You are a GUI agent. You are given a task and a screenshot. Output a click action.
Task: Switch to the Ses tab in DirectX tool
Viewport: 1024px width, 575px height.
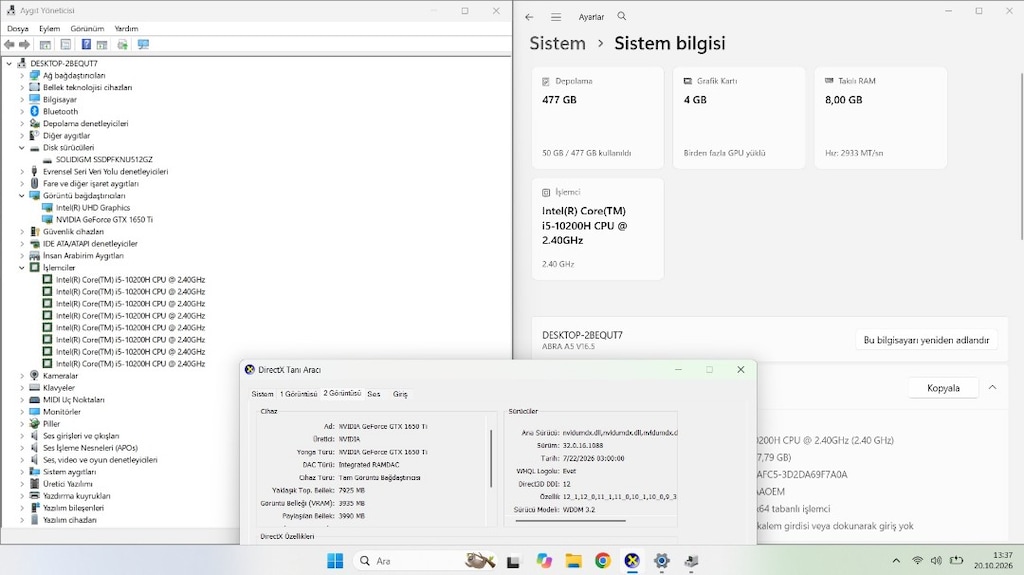coord(374,394)
